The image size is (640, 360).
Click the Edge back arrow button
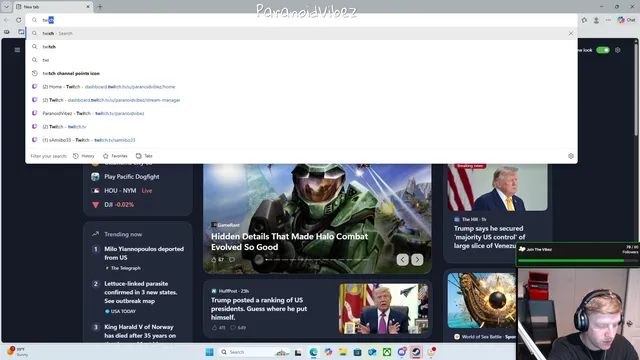[x=6, y=20]
